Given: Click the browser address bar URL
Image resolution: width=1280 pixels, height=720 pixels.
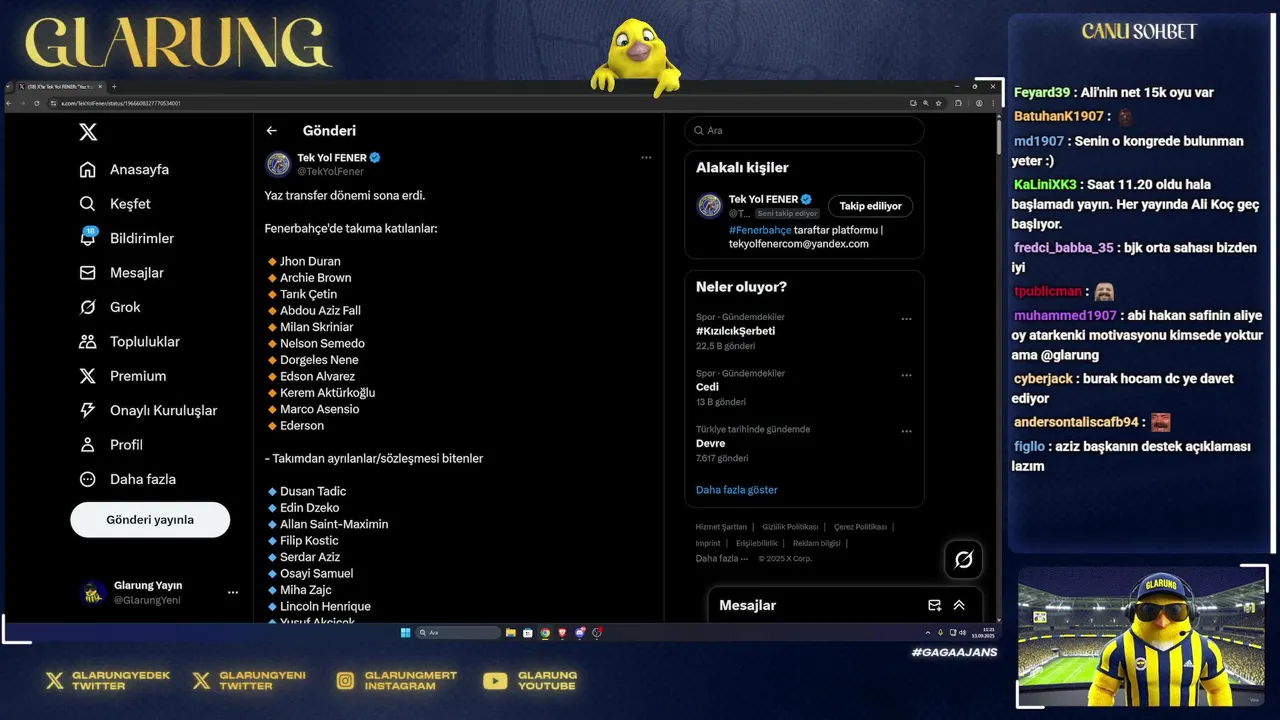Looking at the screenshot, I should pos(120,103).
